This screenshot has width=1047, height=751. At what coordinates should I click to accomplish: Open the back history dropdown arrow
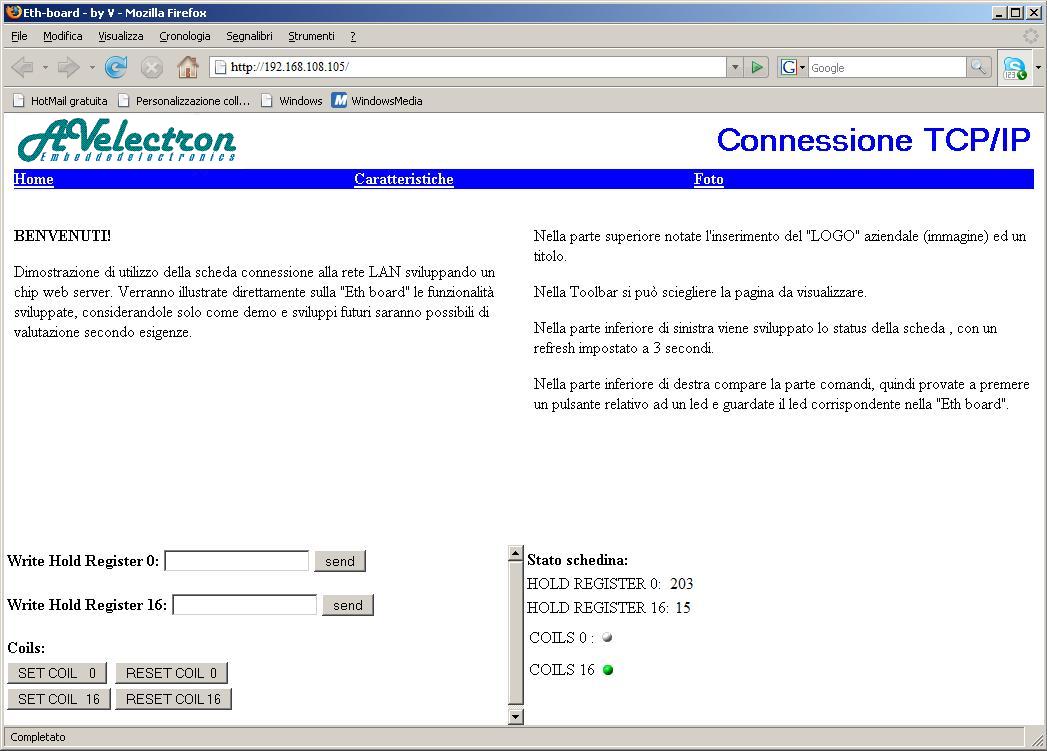tap(45, 67)
